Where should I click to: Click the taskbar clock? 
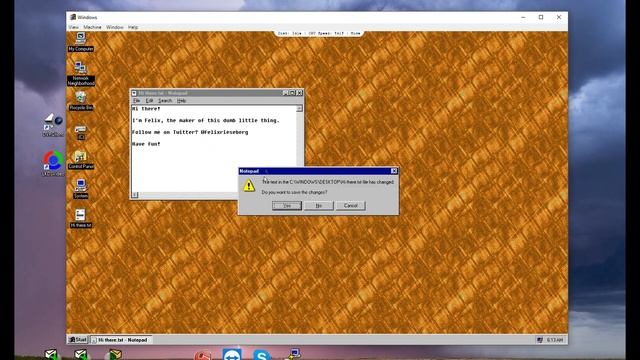coord(555,340)
